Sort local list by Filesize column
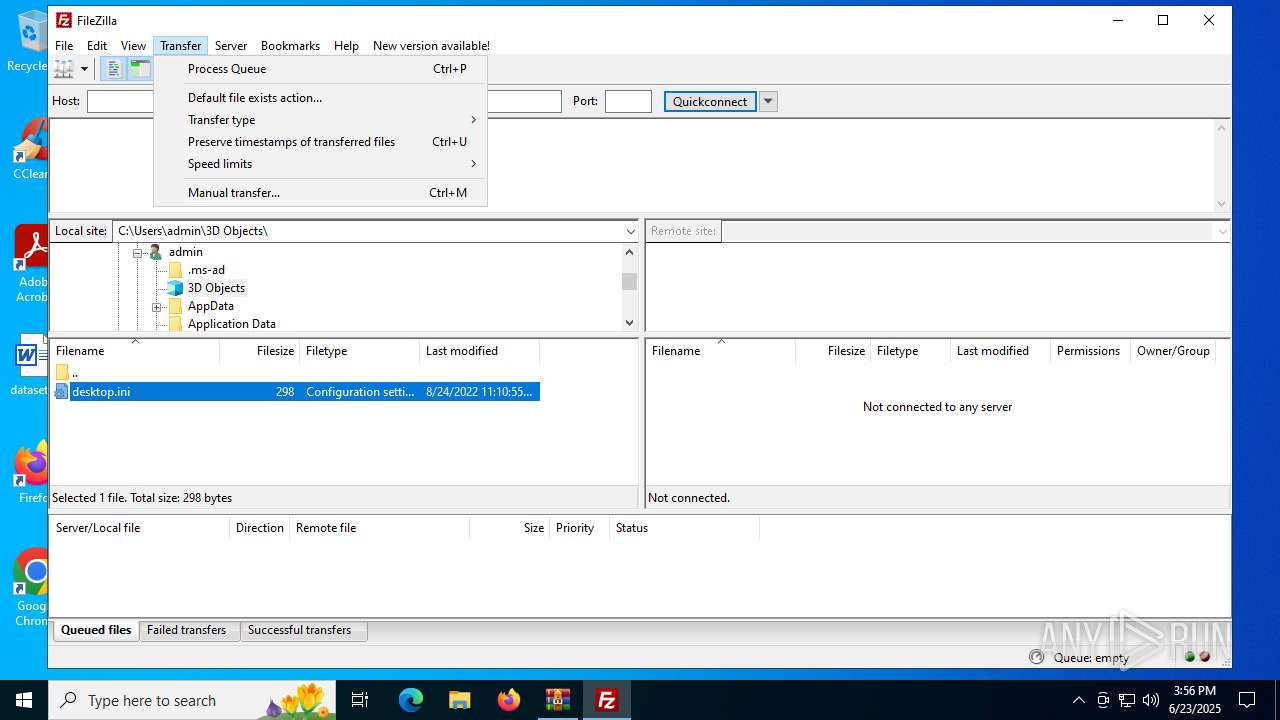The width and height of the screenshot is (1280, 720). pos(260,351)
